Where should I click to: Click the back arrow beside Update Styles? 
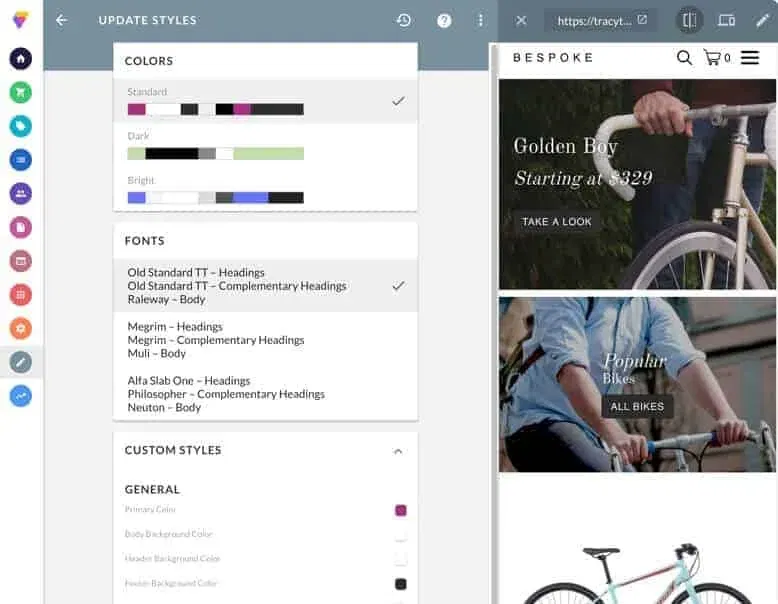pos(61,20)
